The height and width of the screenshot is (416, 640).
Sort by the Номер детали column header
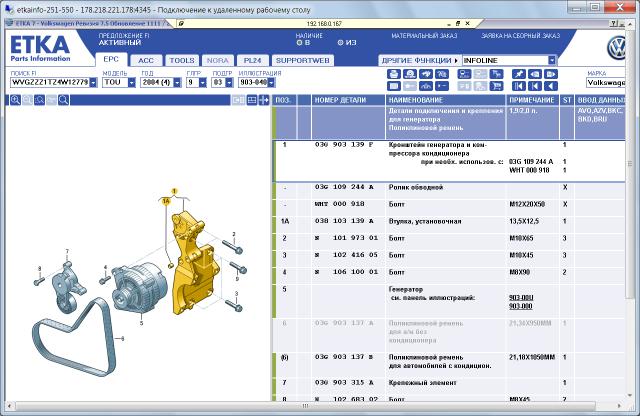coord(349,100)
